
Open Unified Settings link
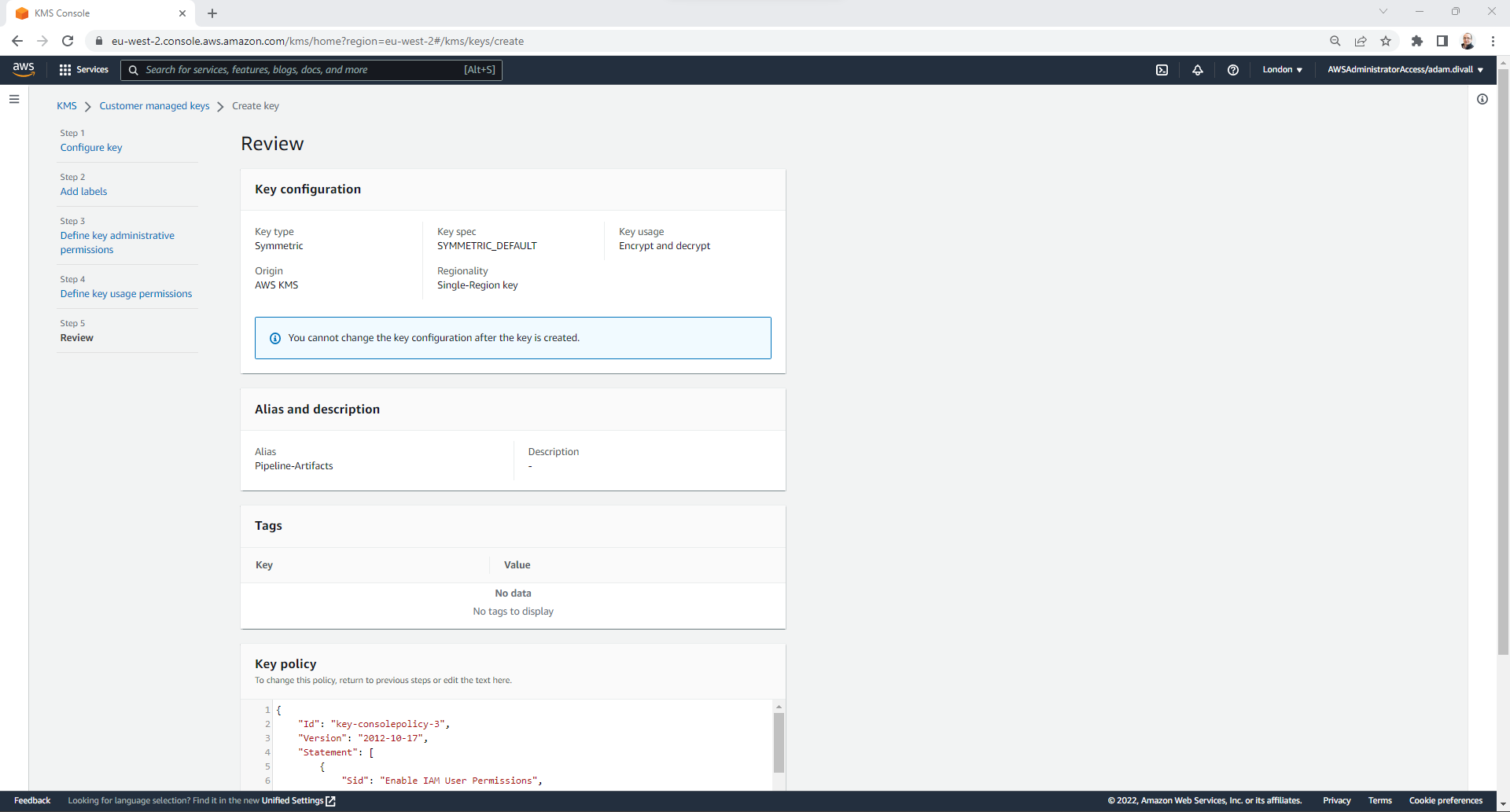[292, 801]
